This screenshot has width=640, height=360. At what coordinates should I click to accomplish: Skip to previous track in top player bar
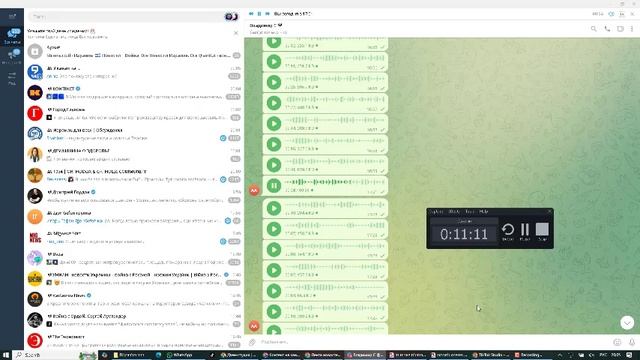coord(251,14)
